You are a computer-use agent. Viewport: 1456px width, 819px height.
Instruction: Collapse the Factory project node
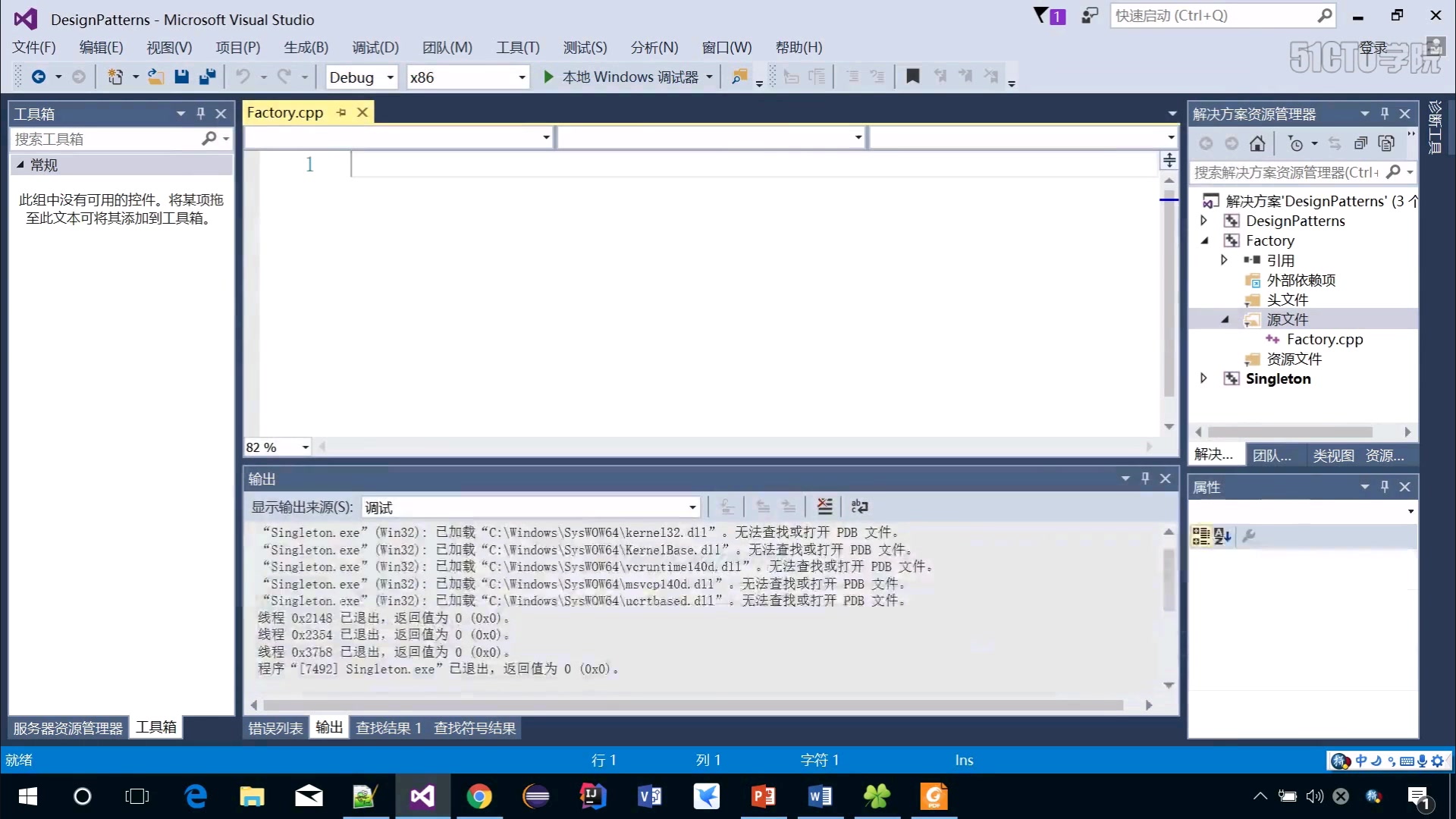pos(1204,240)
